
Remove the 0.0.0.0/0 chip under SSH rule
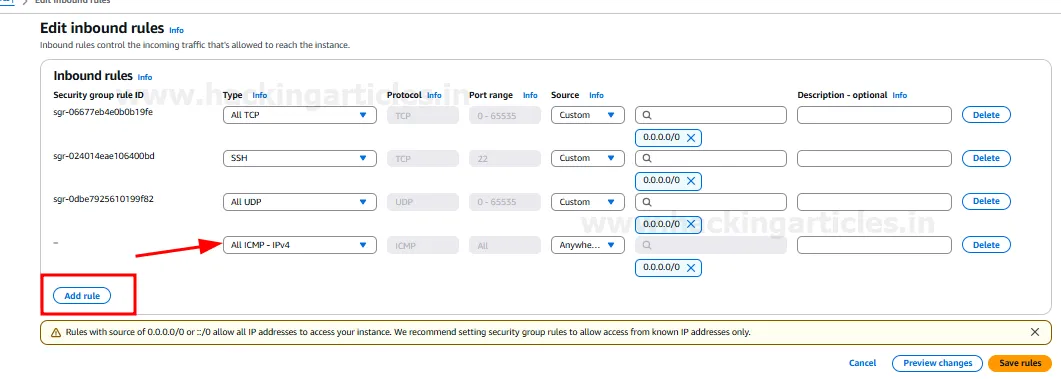pos(691,181)
